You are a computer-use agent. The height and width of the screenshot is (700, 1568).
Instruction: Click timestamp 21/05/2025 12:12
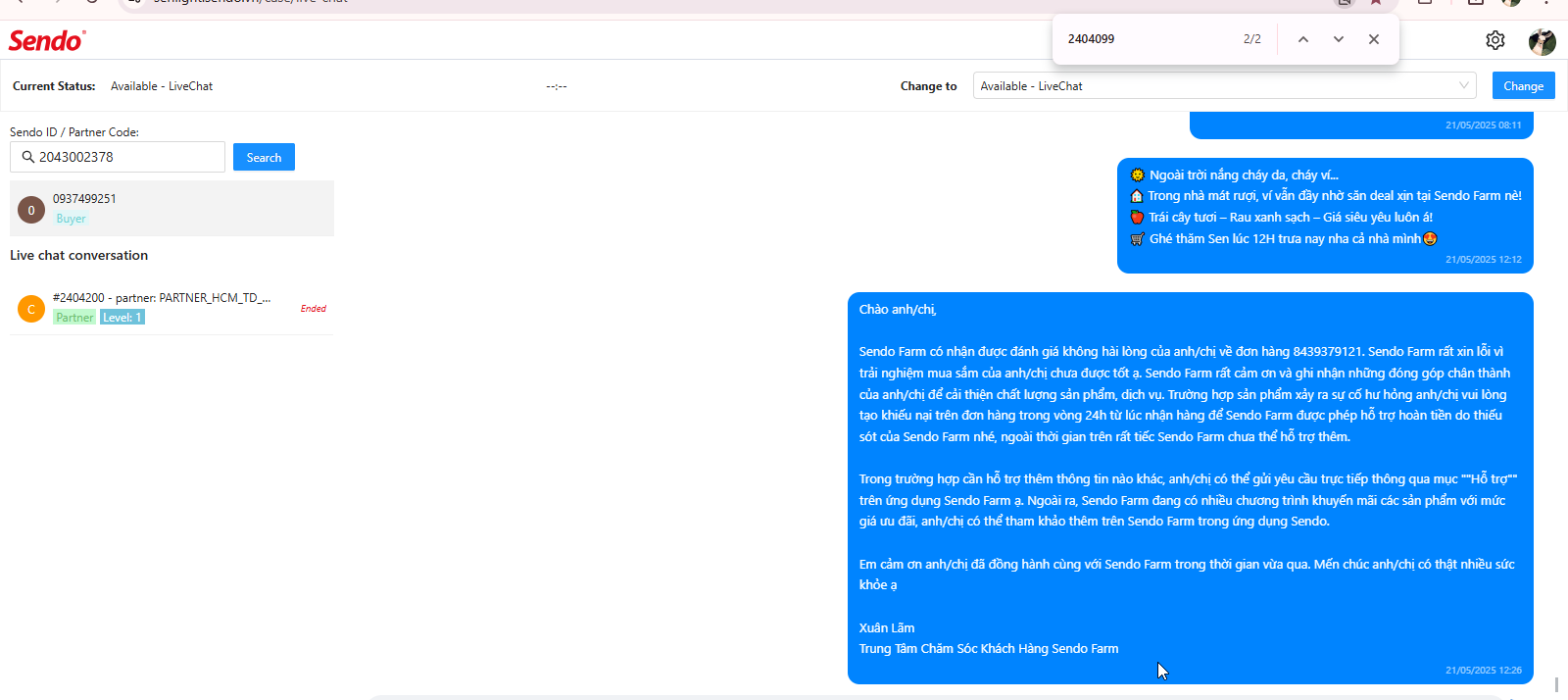pos(1484,260)
